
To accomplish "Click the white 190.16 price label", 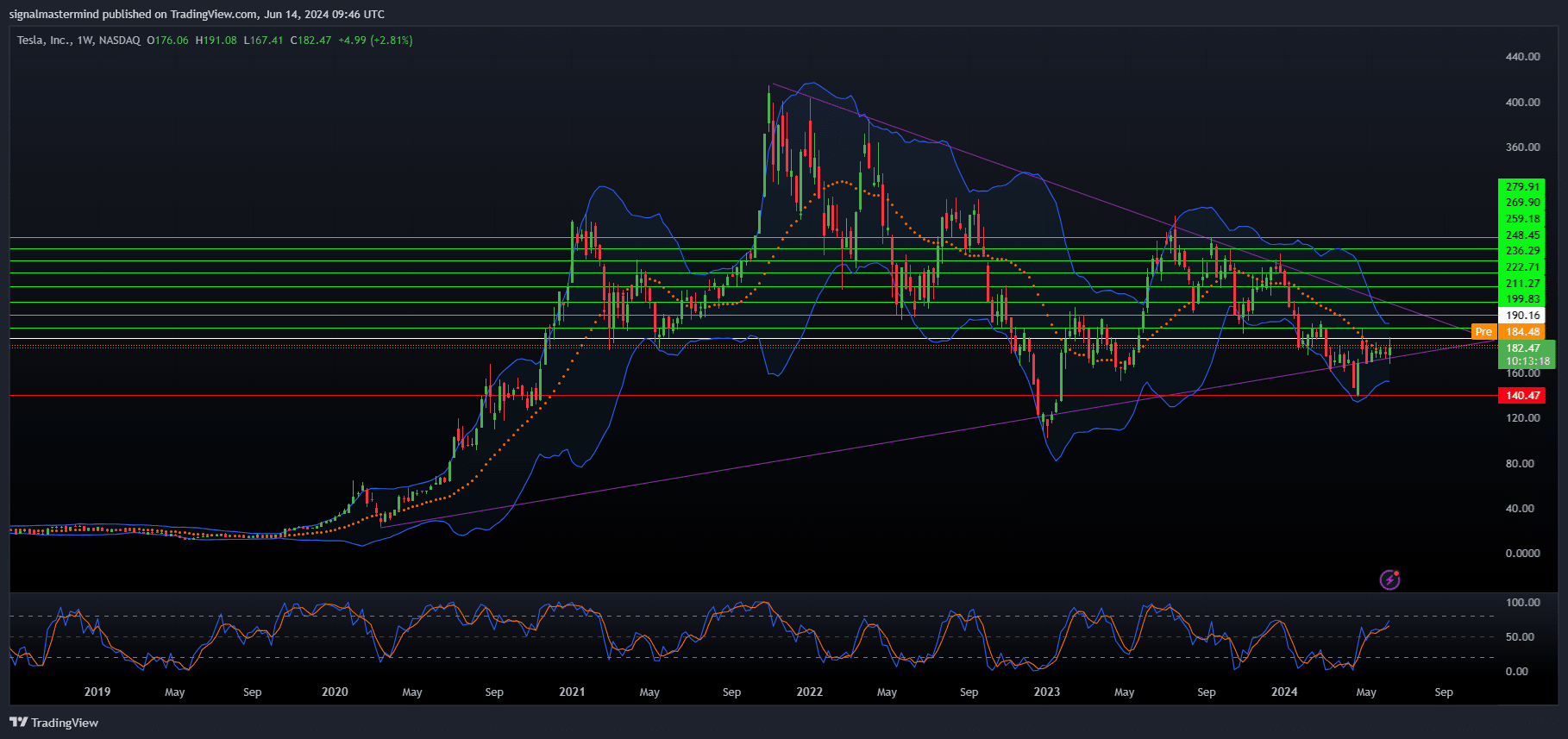I will click(x=1522, y=316).
